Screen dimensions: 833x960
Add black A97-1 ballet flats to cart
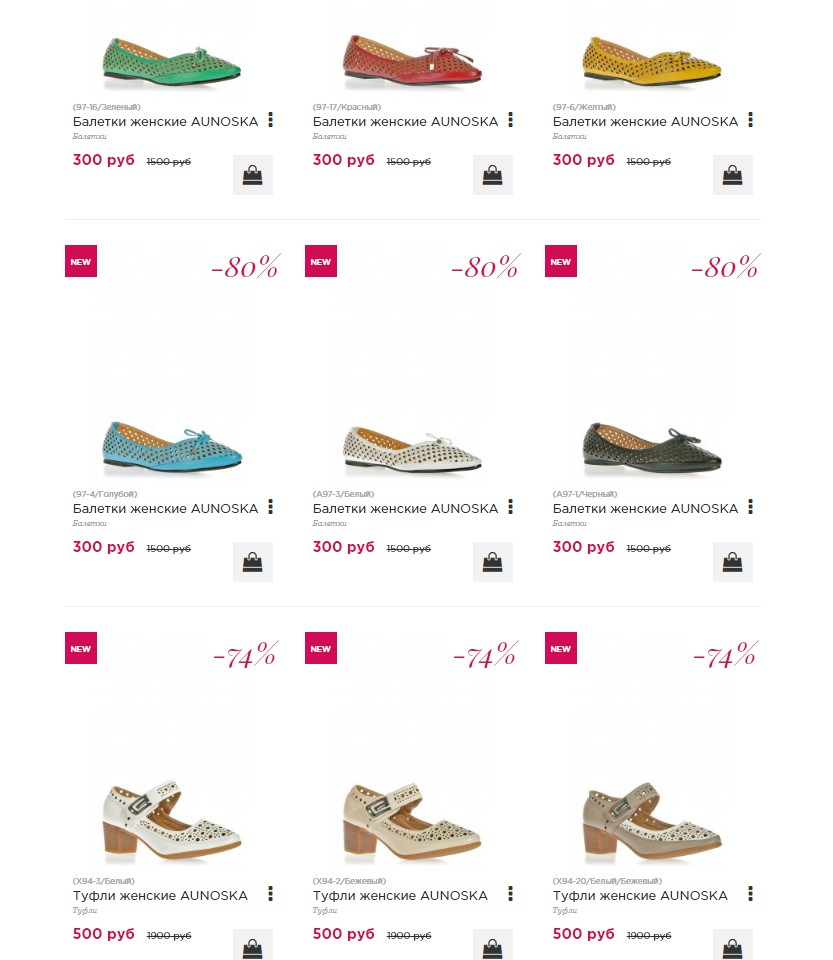click(733, 562)
